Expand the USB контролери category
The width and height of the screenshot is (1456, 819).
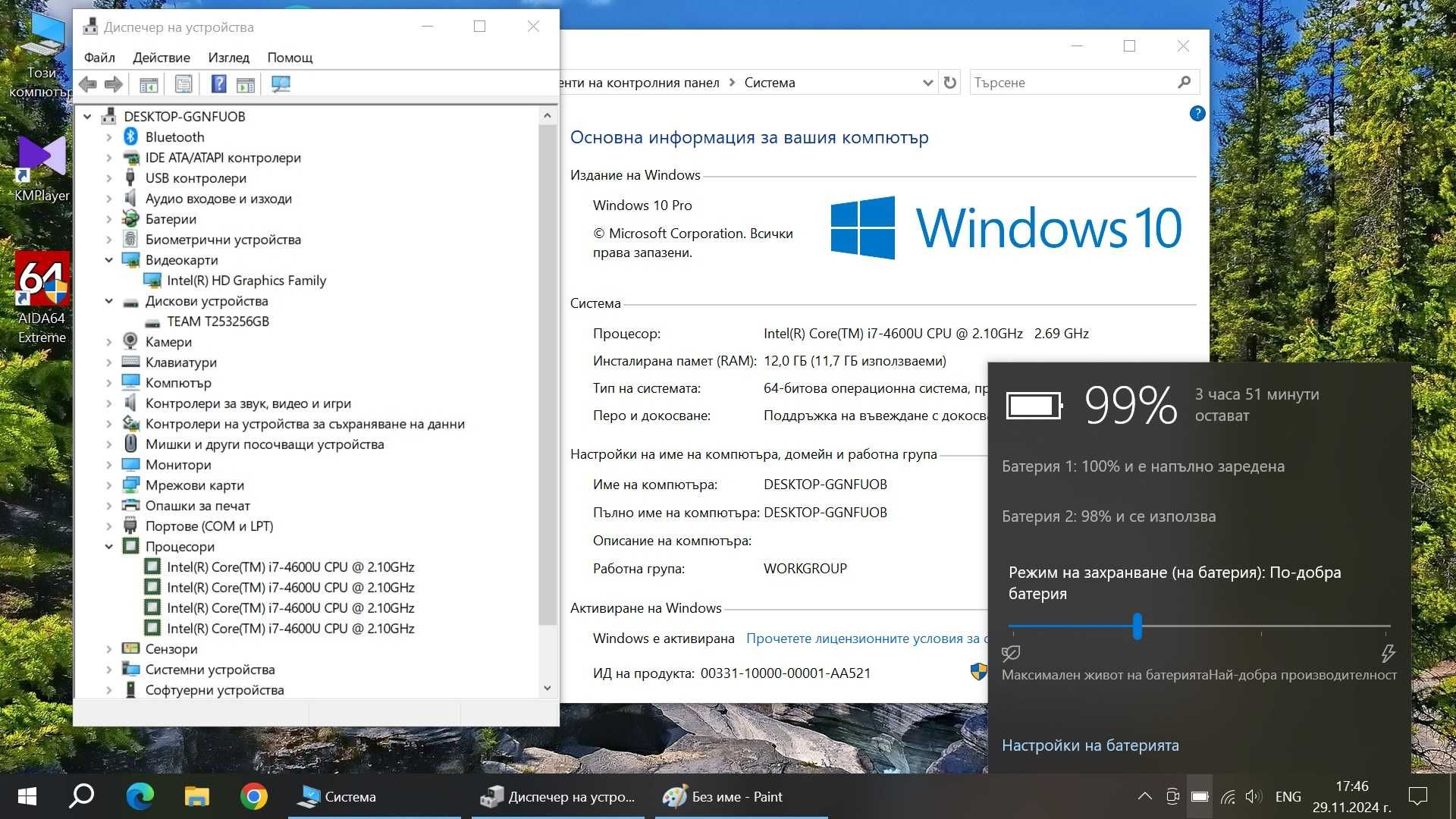coord(108,178)
